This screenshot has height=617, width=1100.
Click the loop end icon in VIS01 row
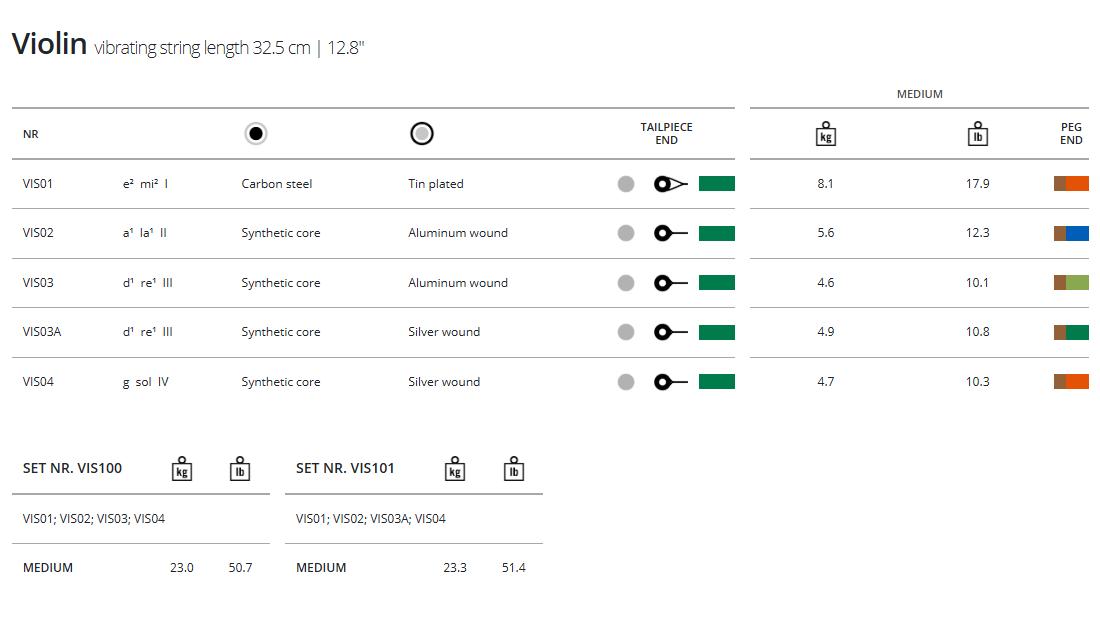click(670, 184)
